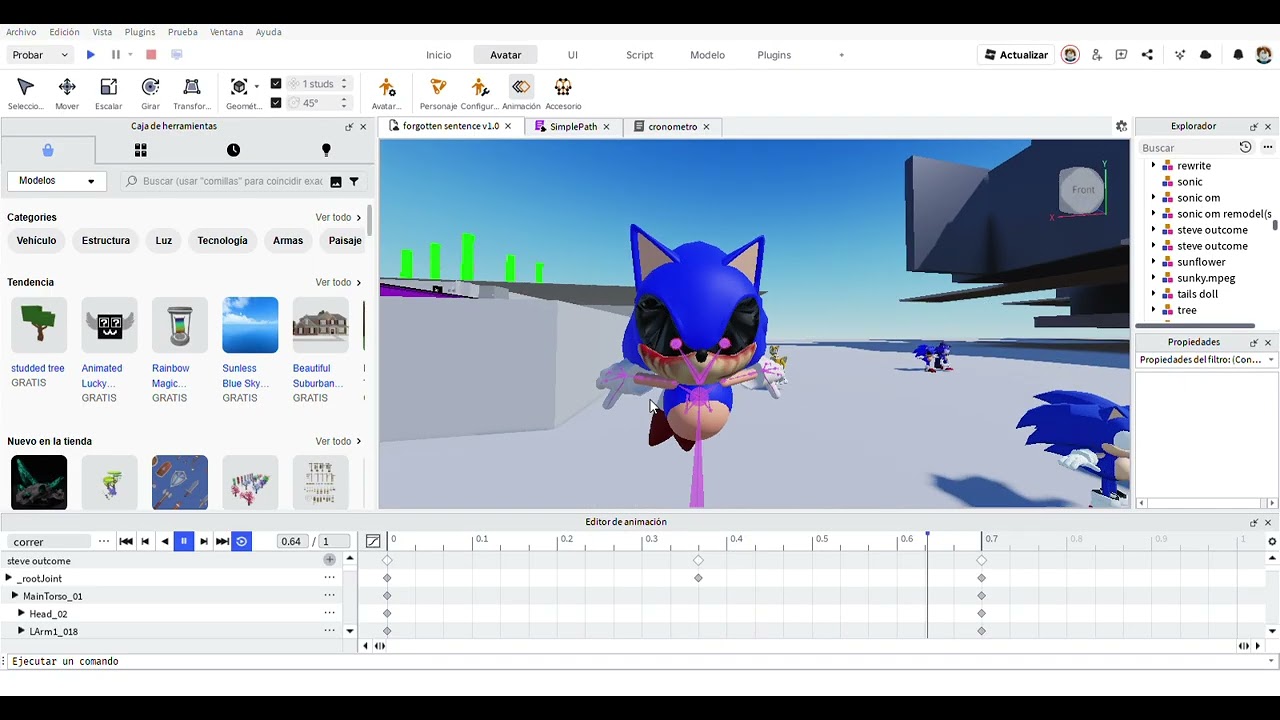Image resolution: width=1280 pixels, height=720 pixels.
Task: Open the Toolbox lightbulb creations tab
Action: (326, 150)
